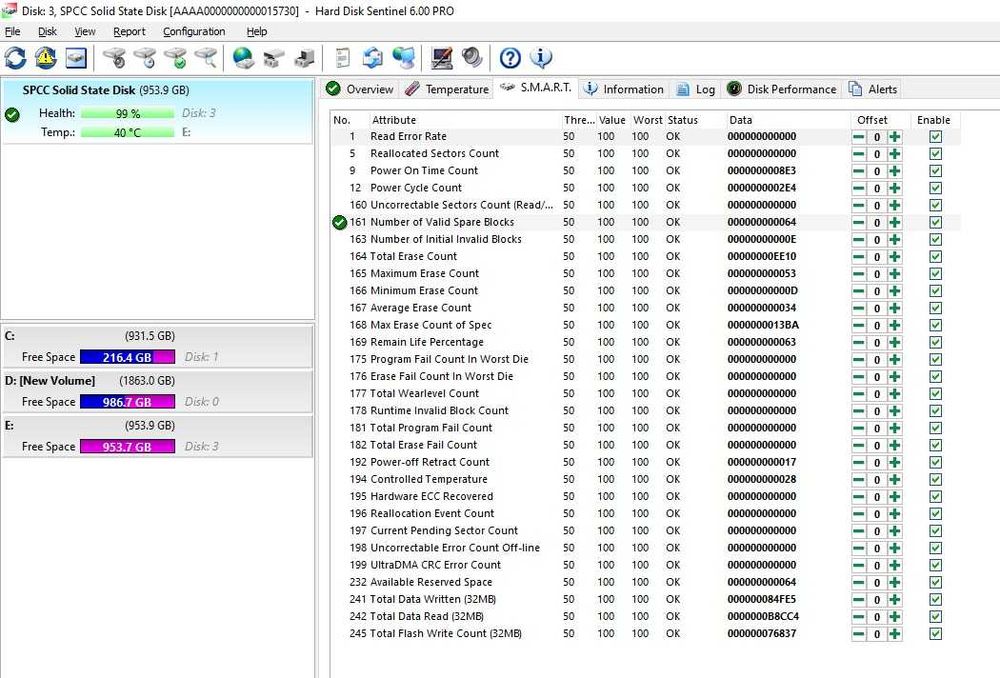Decrease offset for Average Erase Count
The height and width of the screenshot is (678, 1000).
pyautogui.click(x=859, y=308)
